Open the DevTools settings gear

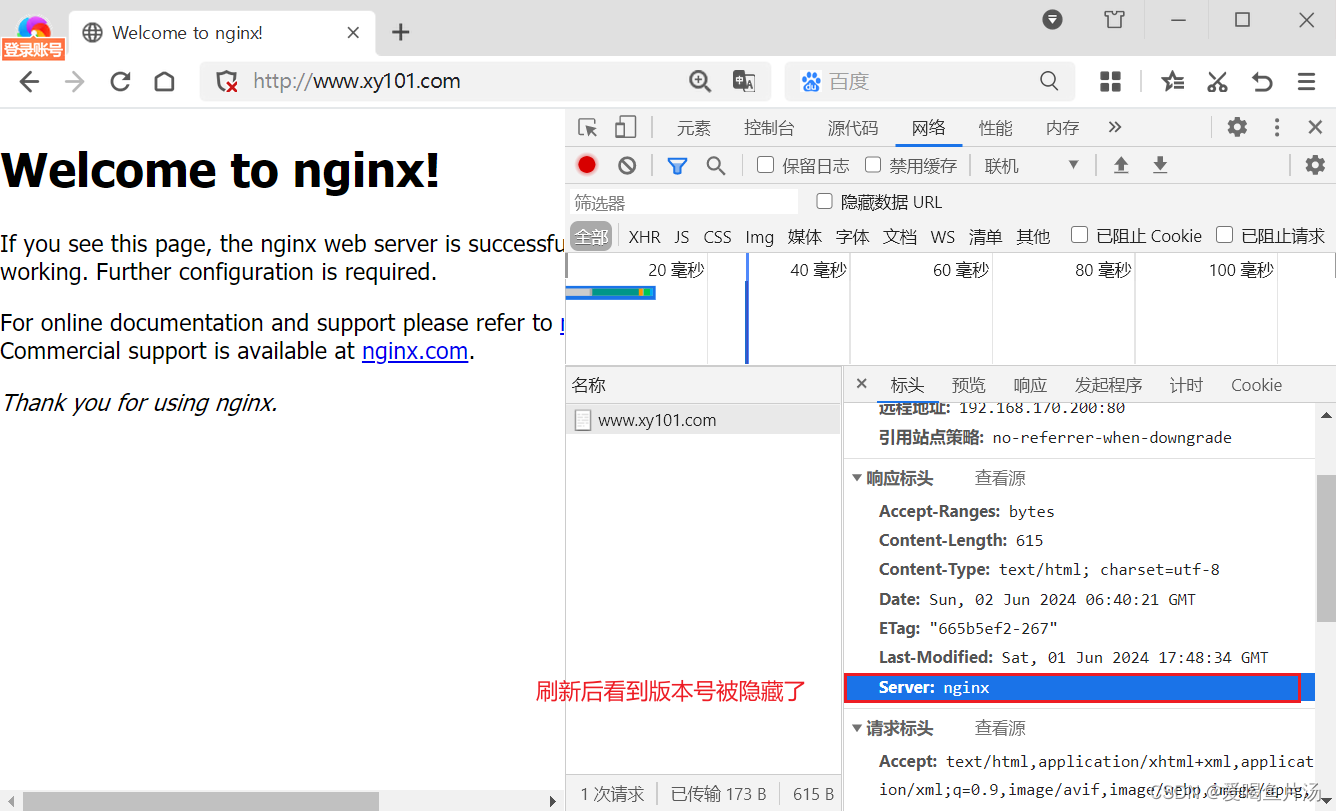pos(1237,127)
